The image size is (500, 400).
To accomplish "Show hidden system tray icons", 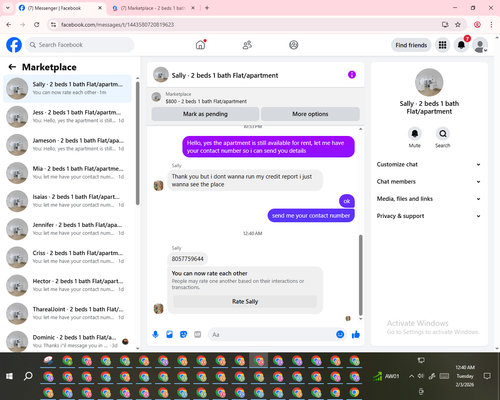I will 411,376.
